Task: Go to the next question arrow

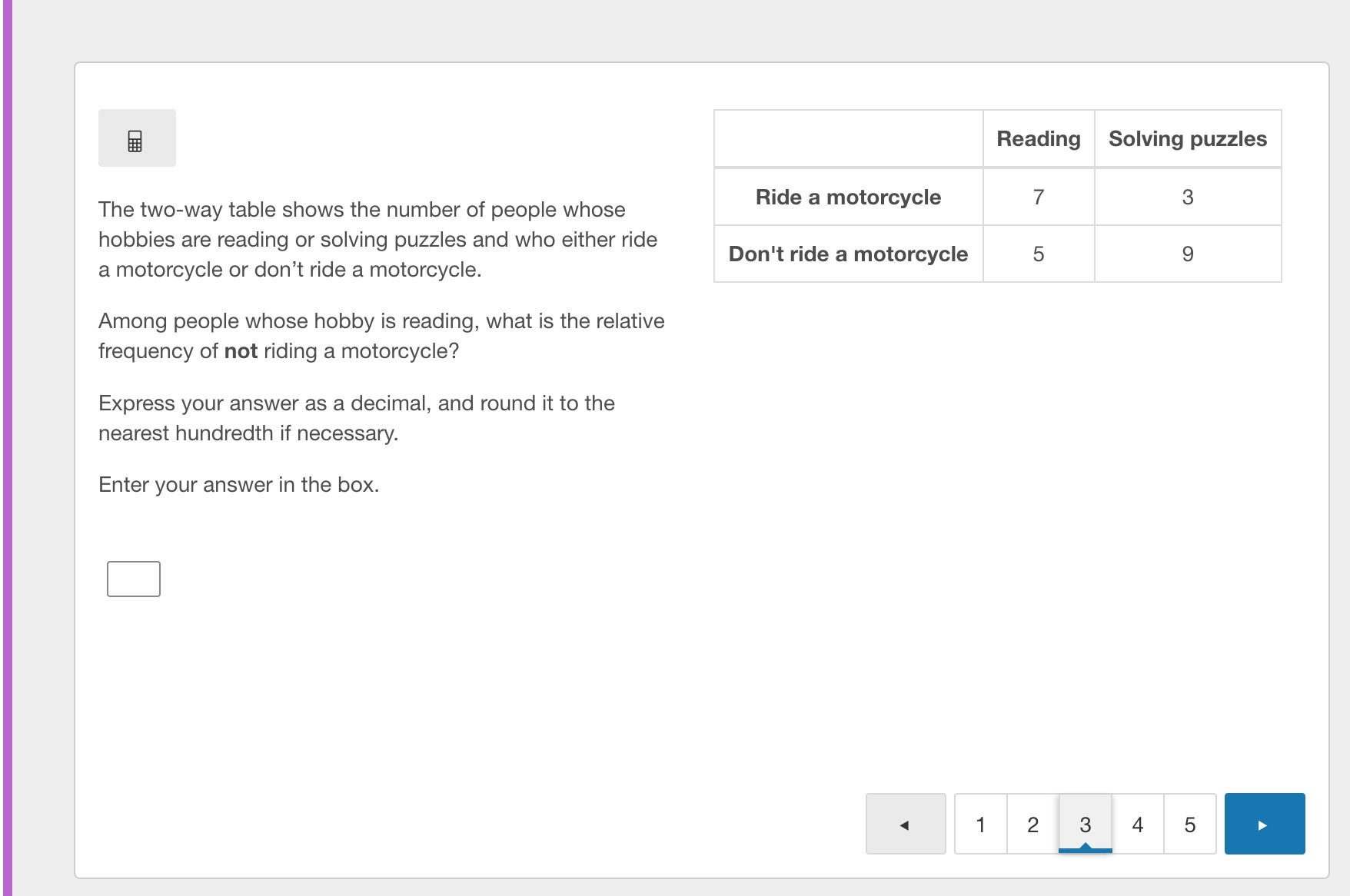Action: (x=1264, y=824)
